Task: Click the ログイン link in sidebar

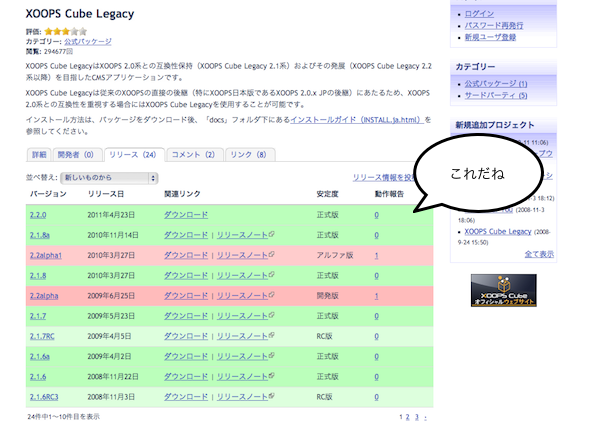Action: [479, 14]
